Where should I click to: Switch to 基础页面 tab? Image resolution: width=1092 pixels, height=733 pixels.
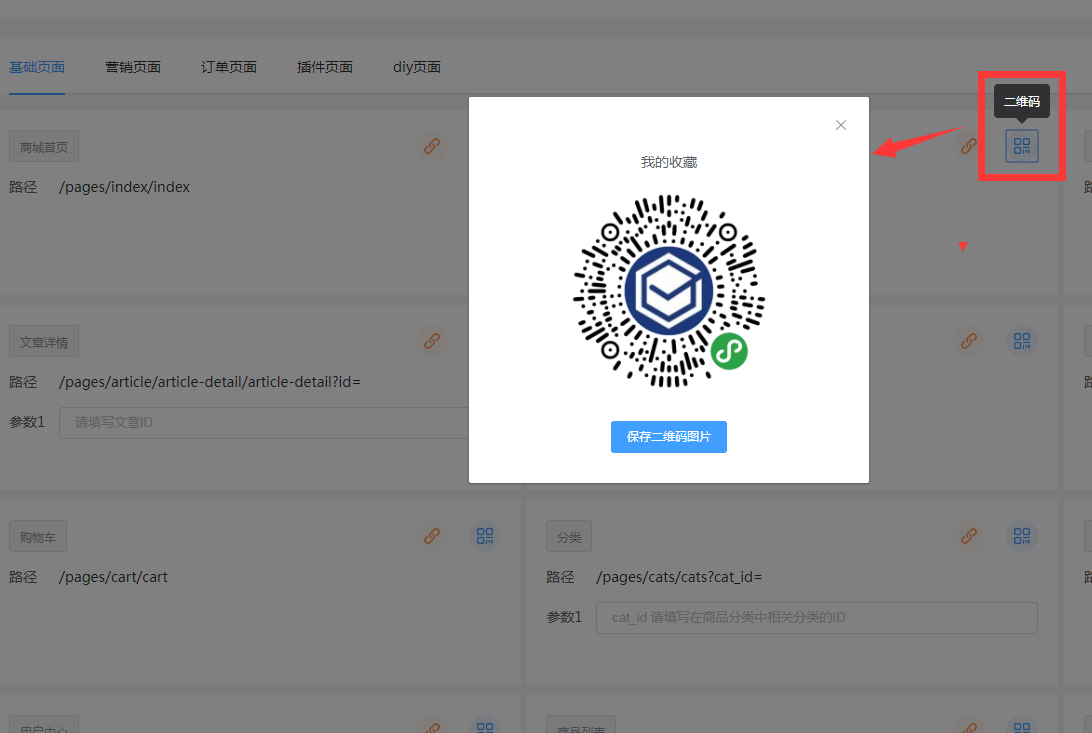[x=37, y=68]
